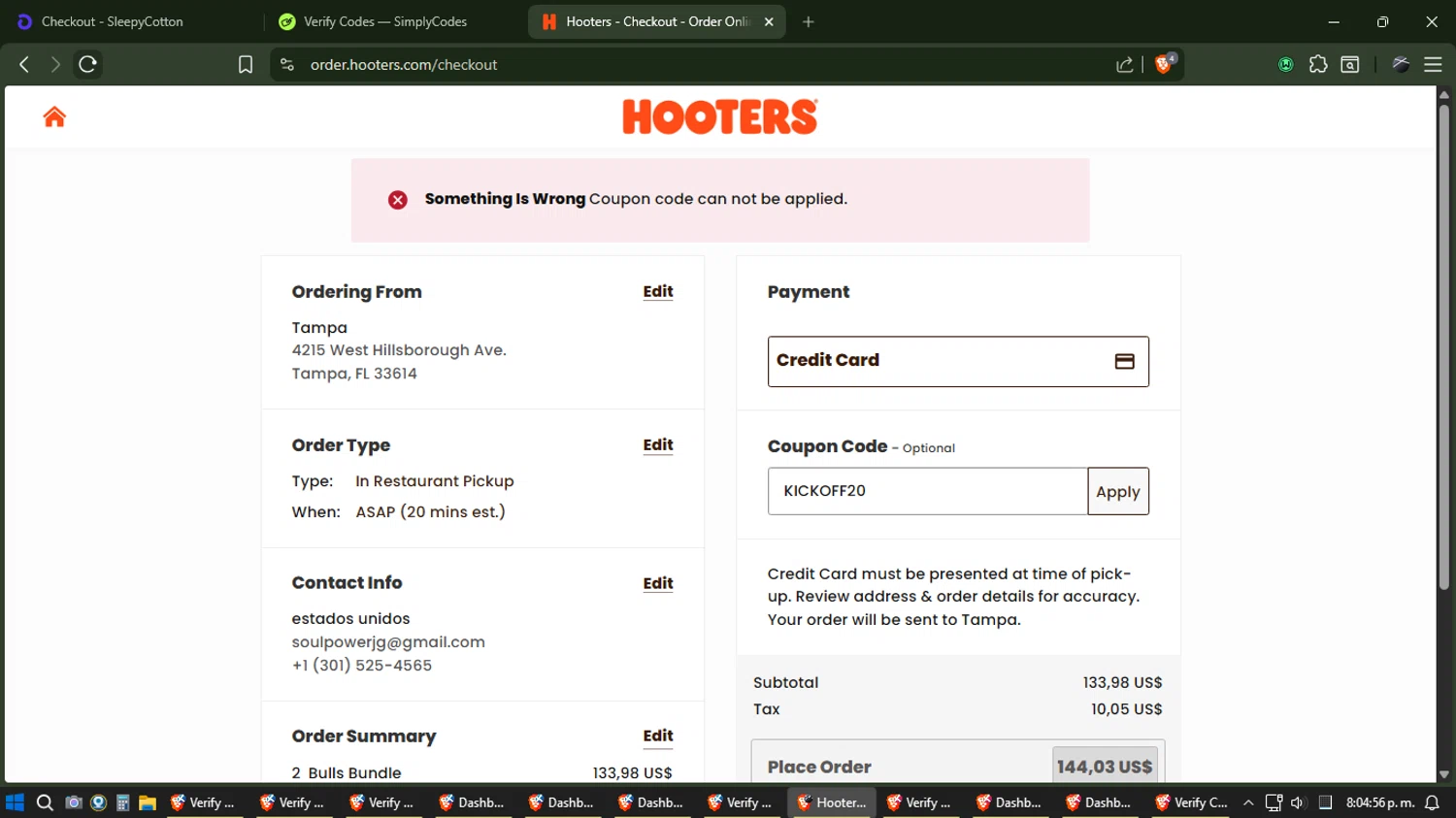Open Windows taskbar search
This screenshot has height=818, width=1456.
(x=45, y=802)
